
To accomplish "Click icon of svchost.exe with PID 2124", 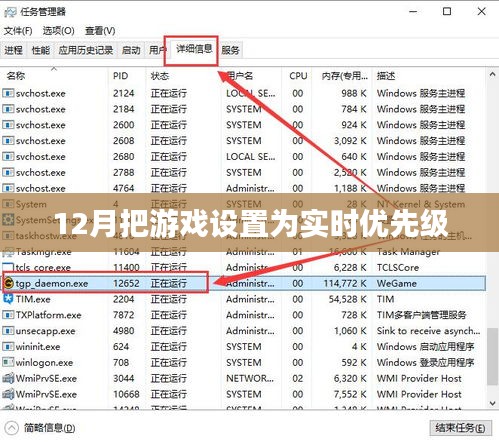I will (x=8, y=93).
